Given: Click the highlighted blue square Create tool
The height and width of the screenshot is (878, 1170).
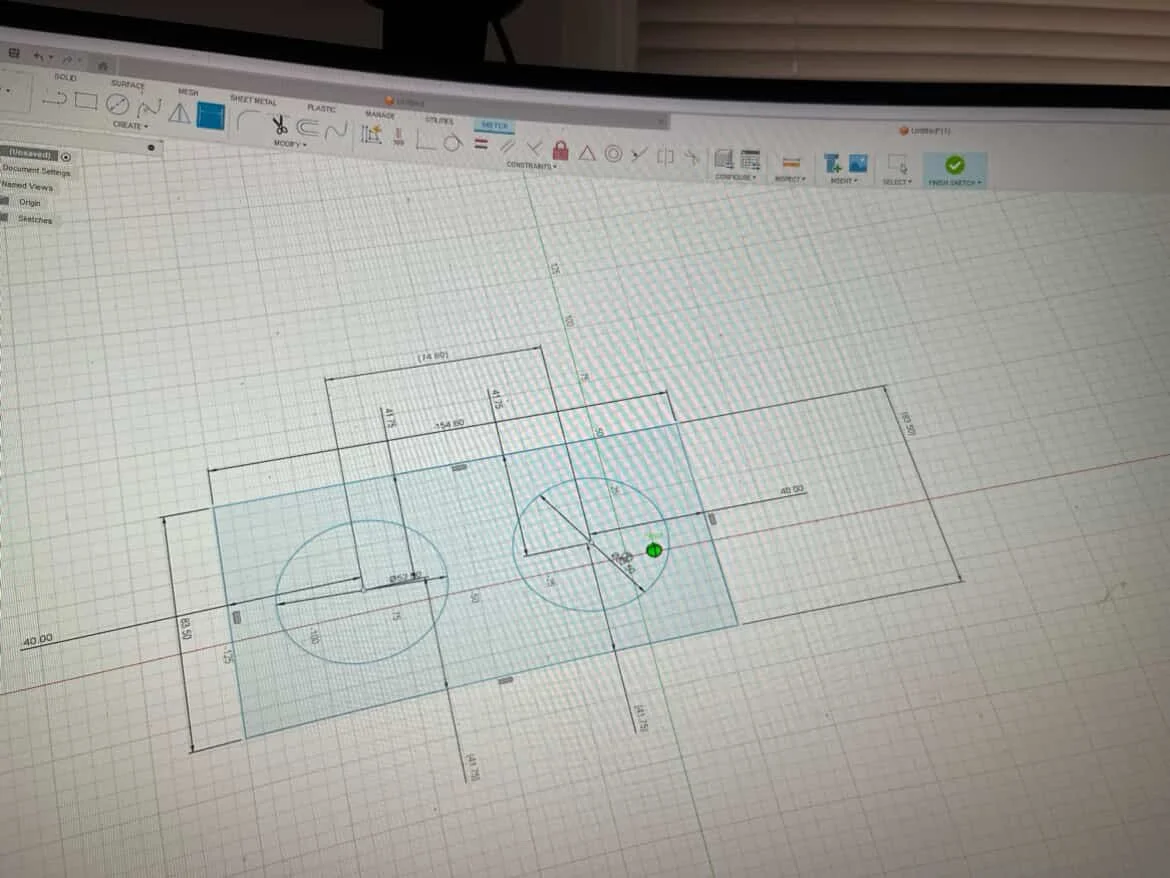Looking at the screenshot, I should (210, 116).
